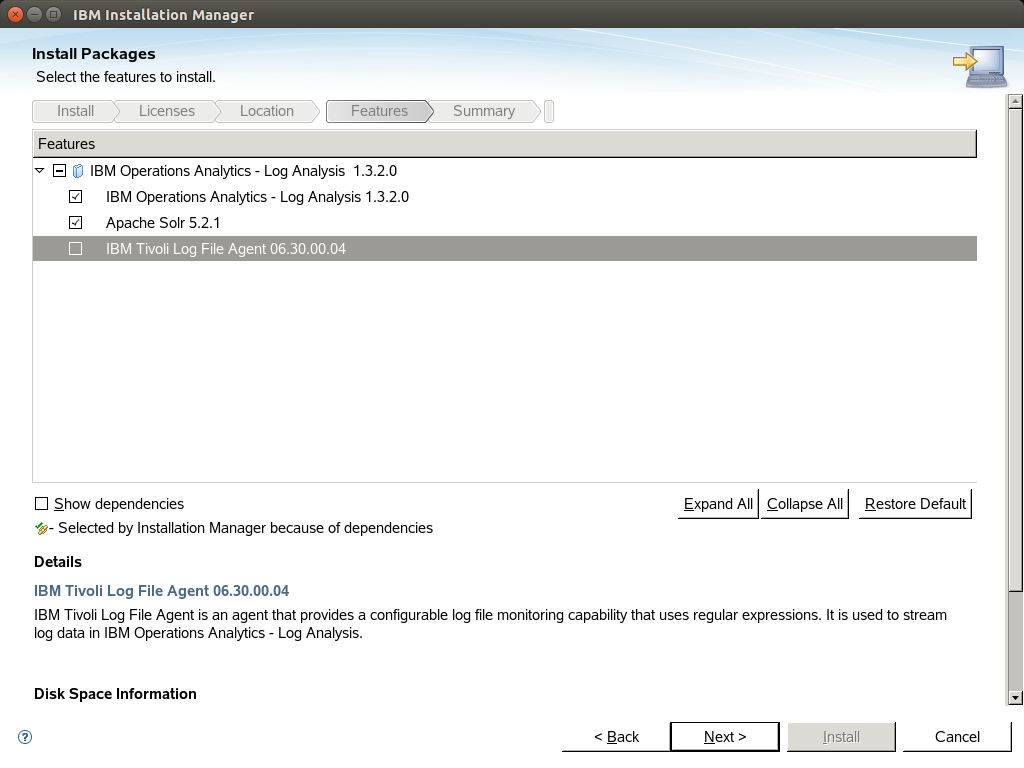Click the Details heading IBM Tivoli Log File Agent 06.30.00.04
Screen dimensions: 1024x768
[161, 591]
